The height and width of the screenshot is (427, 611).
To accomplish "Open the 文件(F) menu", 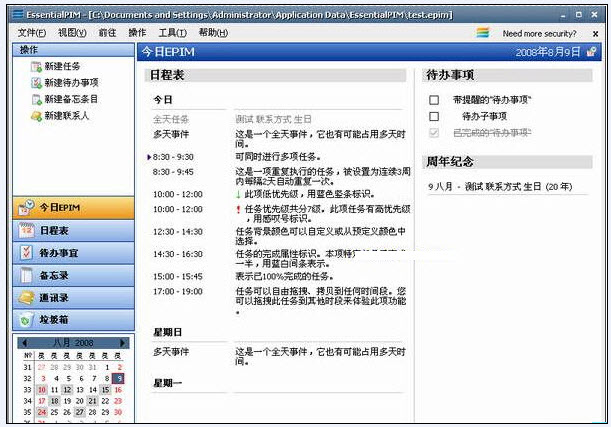I will click(x=32, y=33).
